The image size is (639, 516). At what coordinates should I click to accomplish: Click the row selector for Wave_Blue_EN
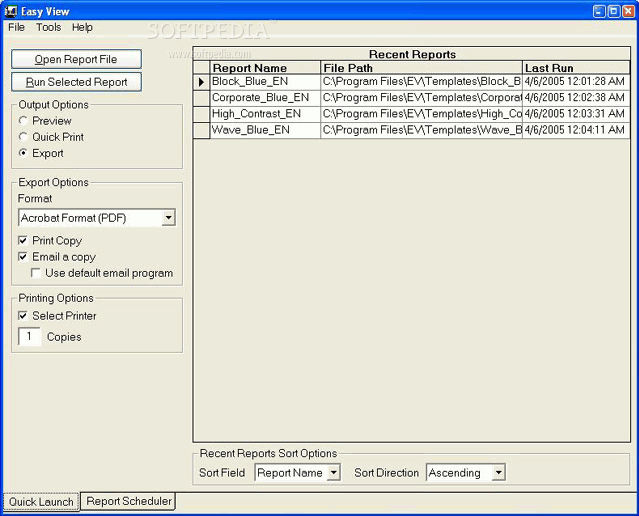point(201,130)
